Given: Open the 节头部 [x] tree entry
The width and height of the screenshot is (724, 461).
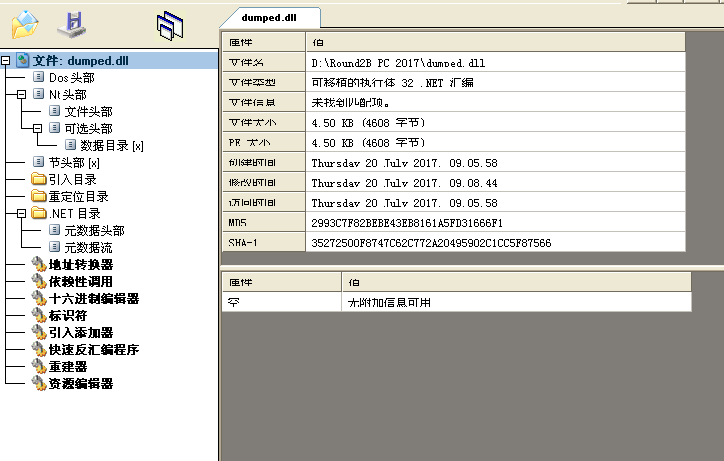Looking at the screenshot, I should (74, 163).
